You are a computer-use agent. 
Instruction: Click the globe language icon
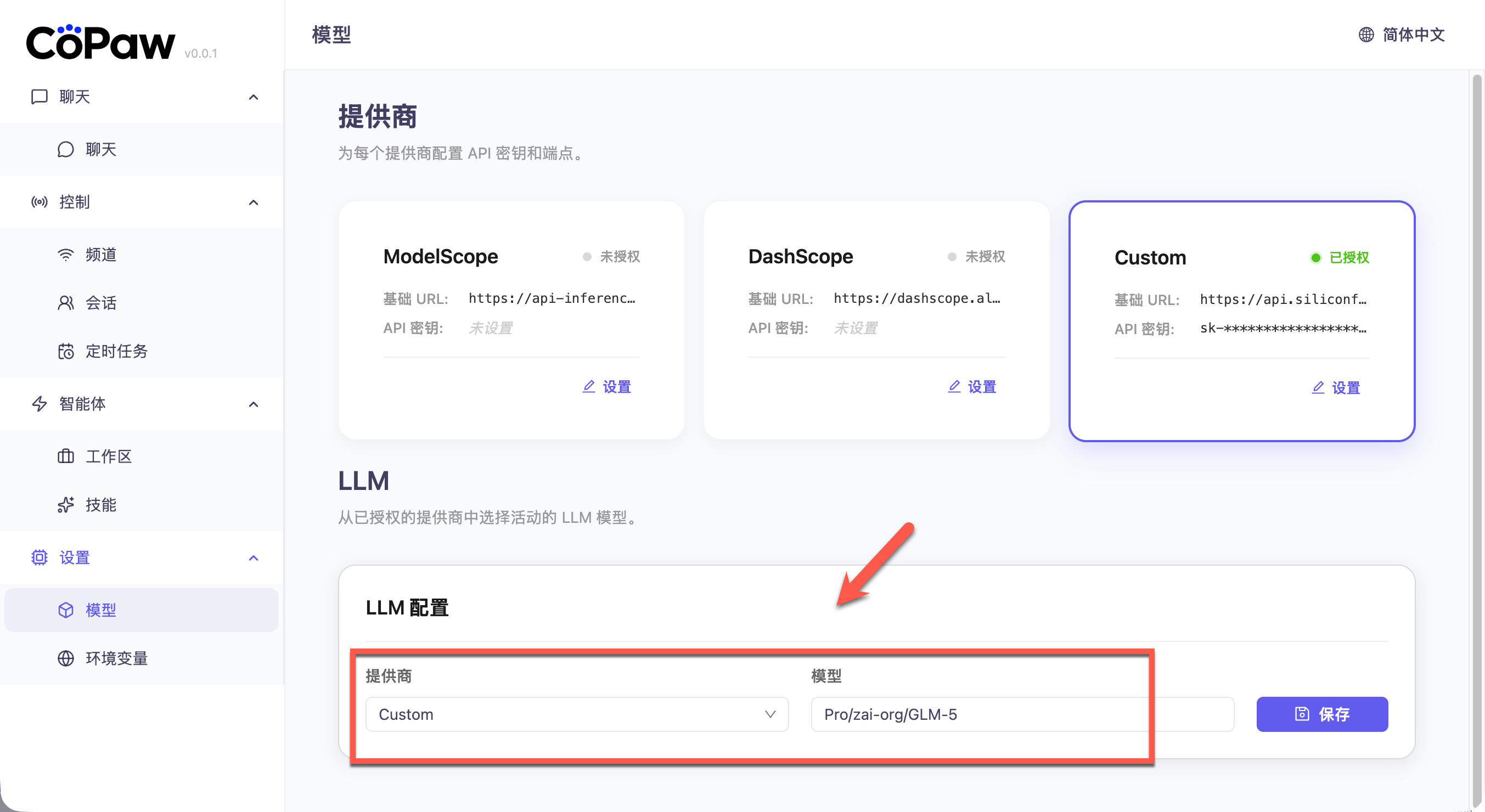(1366, 35)
